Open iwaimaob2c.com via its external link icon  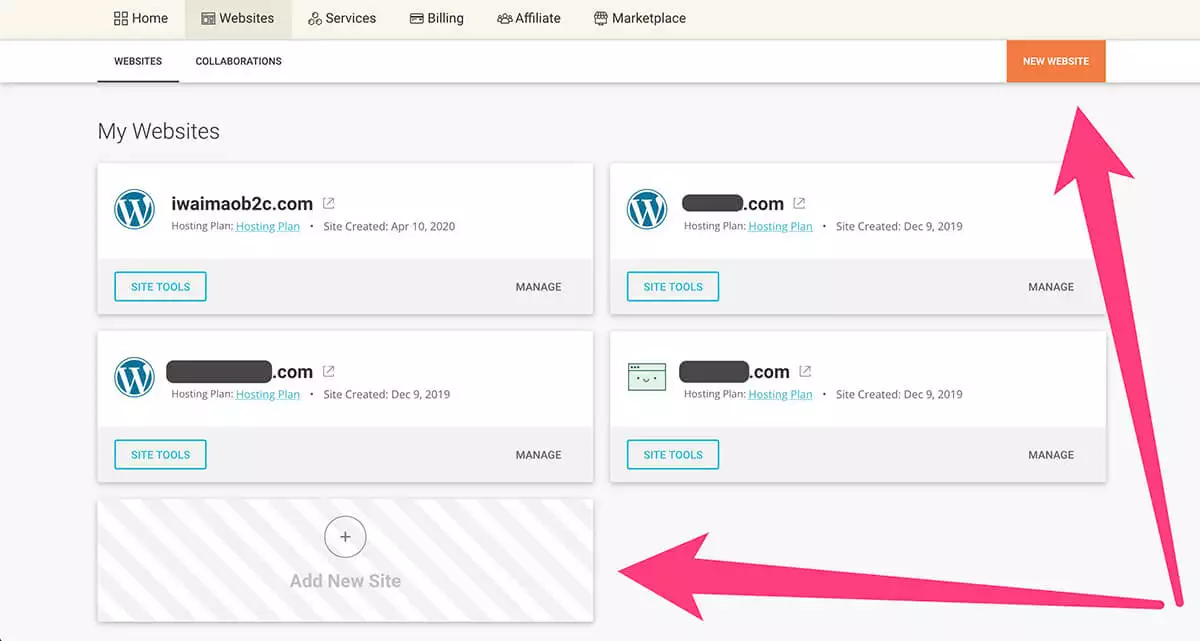329,203
